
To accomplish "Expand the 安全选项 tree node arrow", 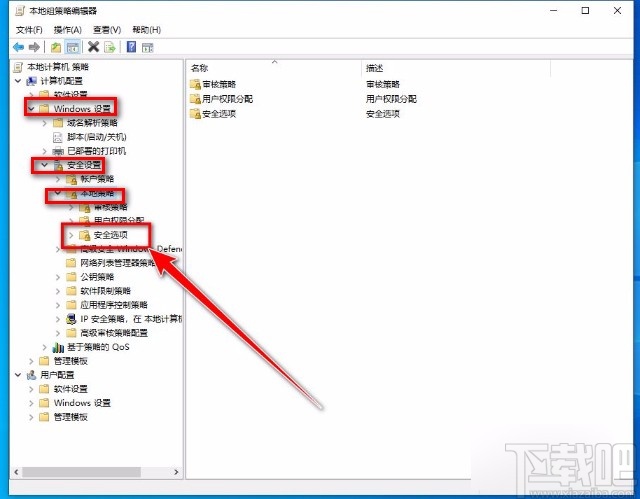I will pos(71,235).
